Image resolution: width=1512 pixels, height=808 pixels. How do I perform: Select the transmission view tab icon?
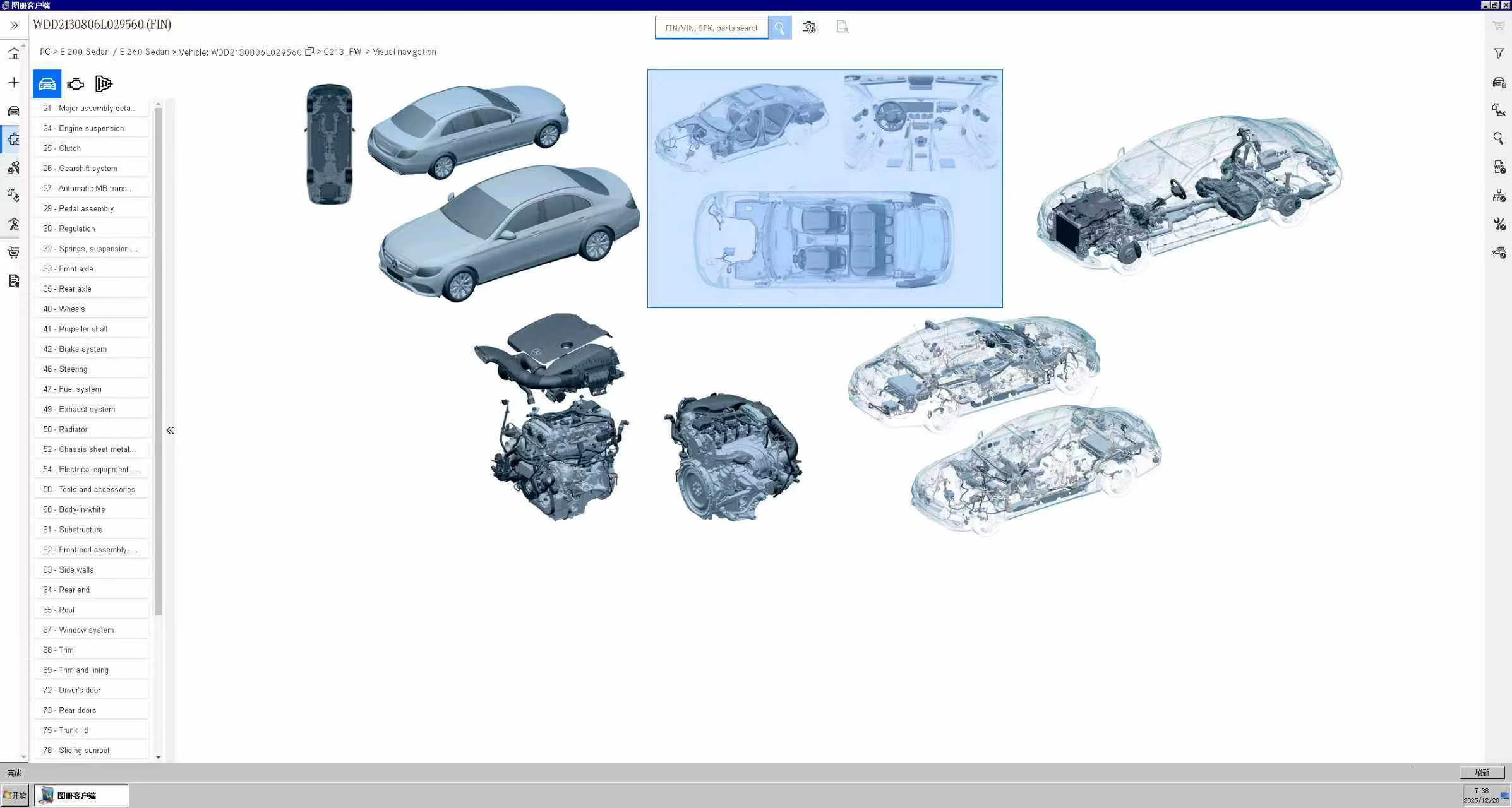pyautogui.click(x=104, y=84)
